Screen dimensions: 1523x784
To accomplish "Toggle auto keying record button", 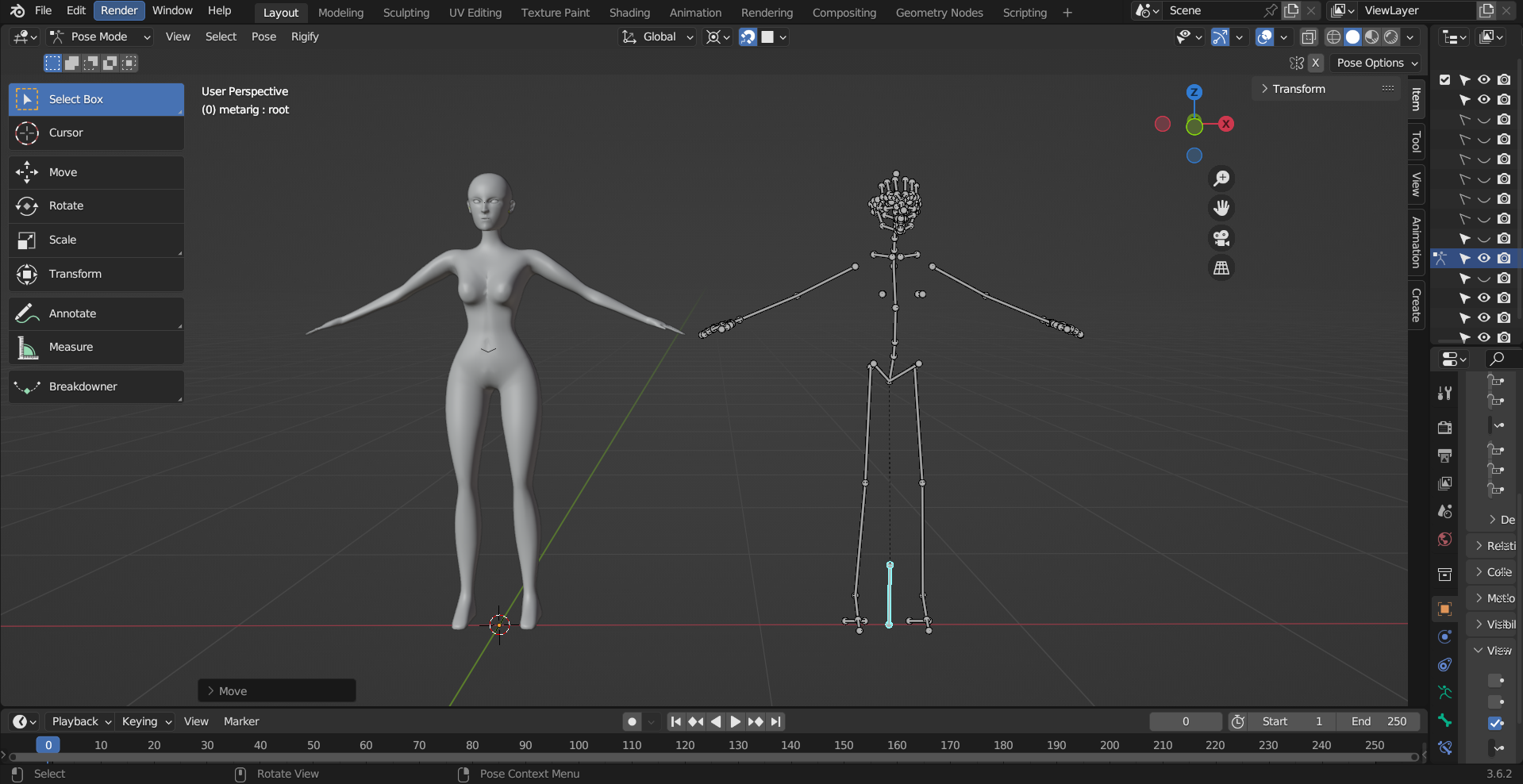I will coord(632,721).
